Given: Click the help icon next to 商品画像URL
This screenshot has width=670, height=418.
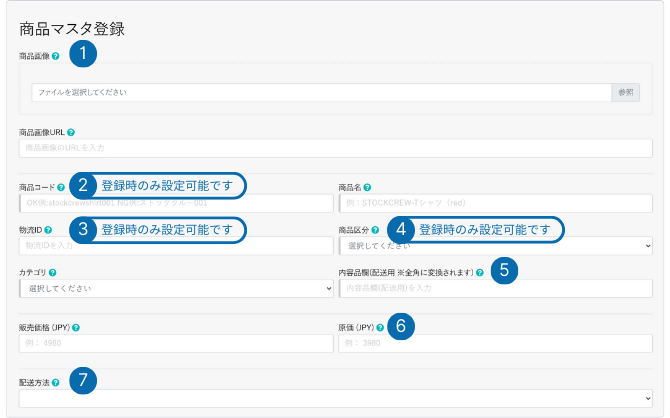Looking at the screenshot, I should pos(70,132).
